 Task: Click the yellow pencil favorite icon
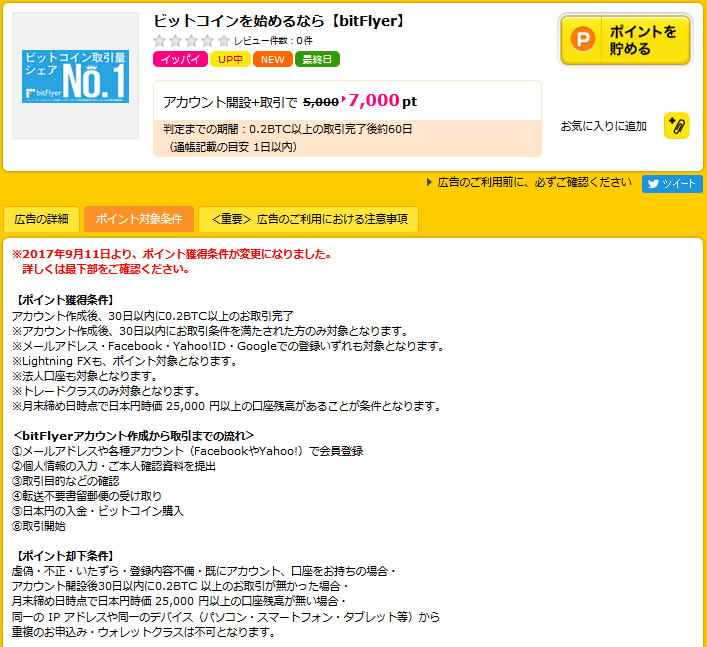[x=677, y=126]
